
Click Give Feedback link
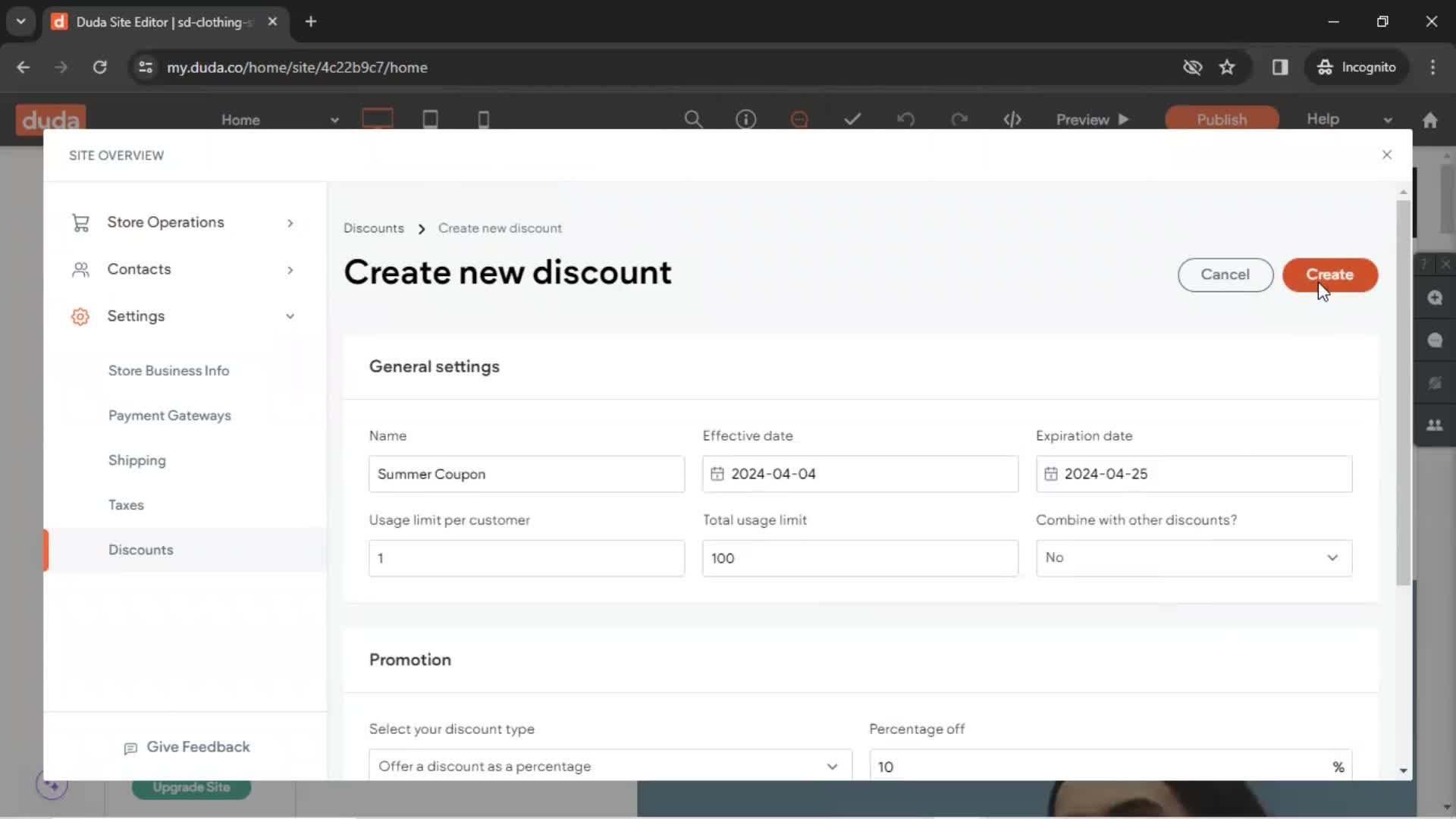click(x=187, y=747)
